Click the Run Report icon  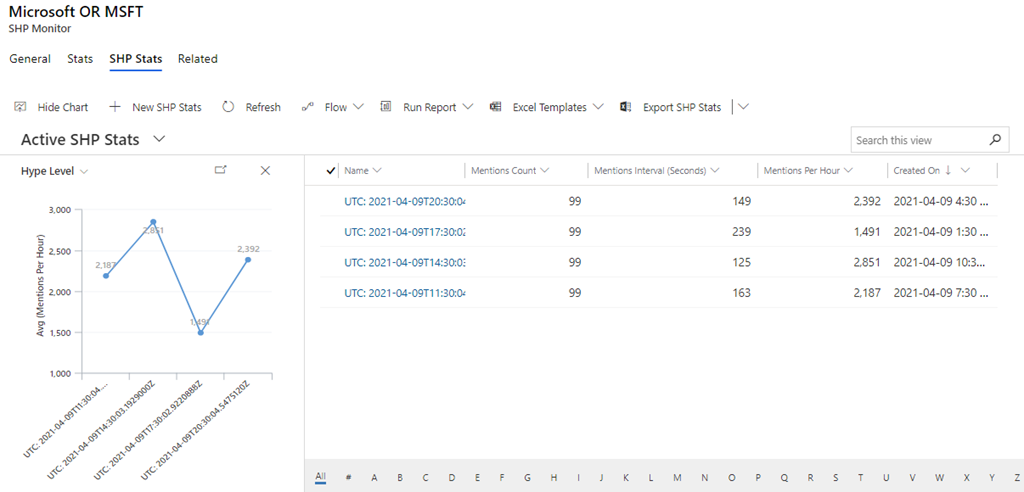(386, 107)
